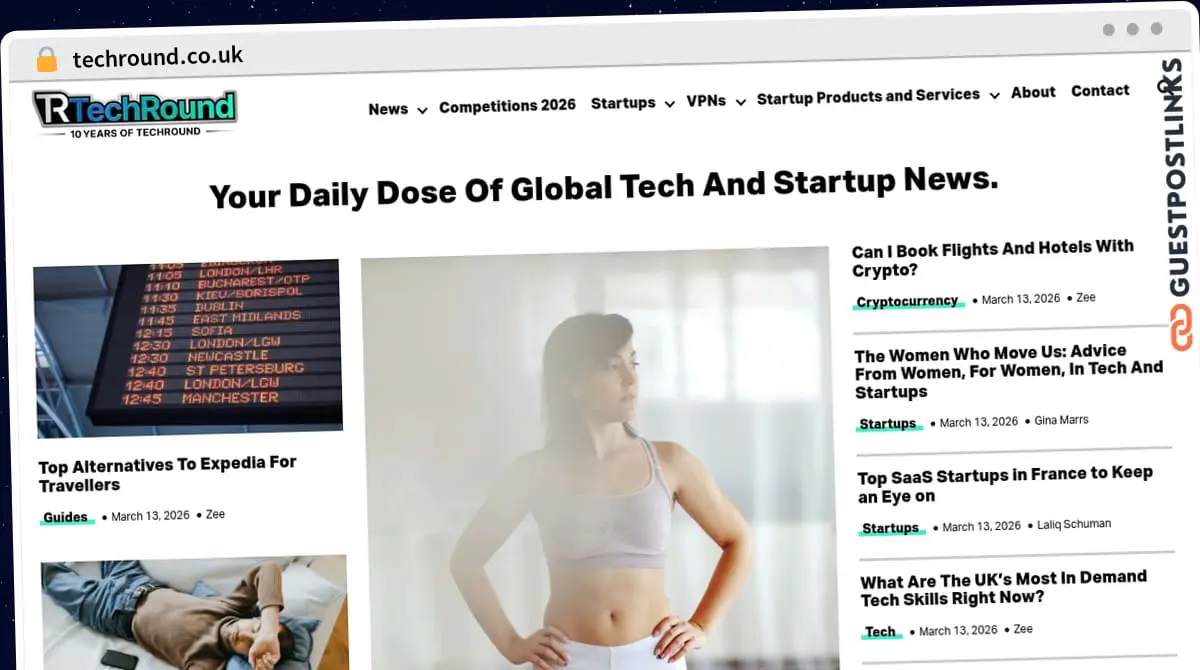Expand the Startups dropdown arrow

point(669,104)
